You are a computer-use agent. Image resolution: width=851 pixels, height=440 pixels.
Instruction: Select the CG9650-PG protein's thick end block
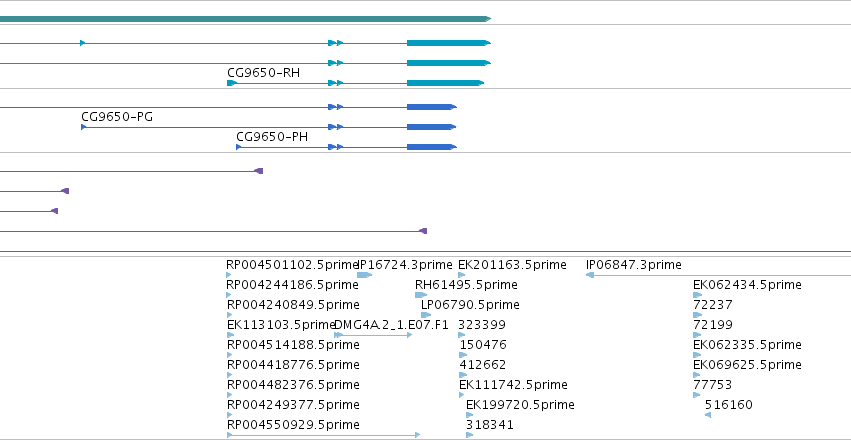click(x=431, y=127)
